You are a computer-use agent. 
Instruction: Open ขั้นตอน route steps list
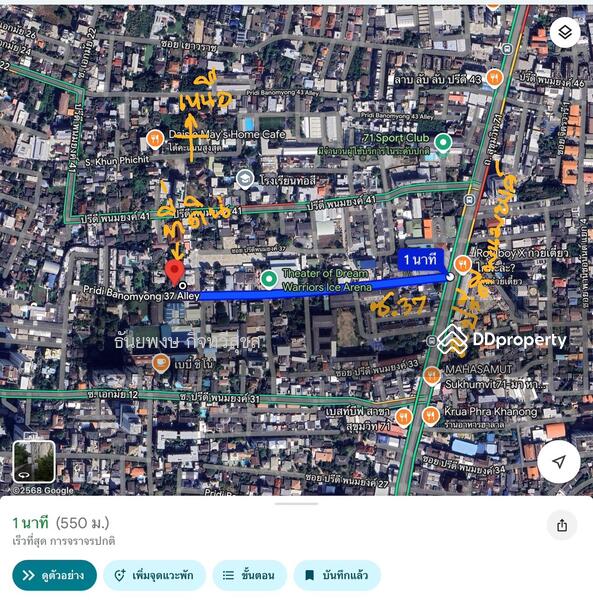[249, 575]
